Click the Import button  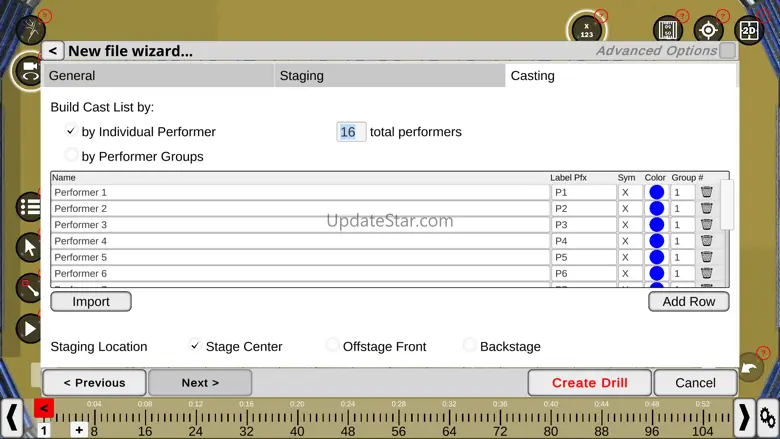[91, 302]
